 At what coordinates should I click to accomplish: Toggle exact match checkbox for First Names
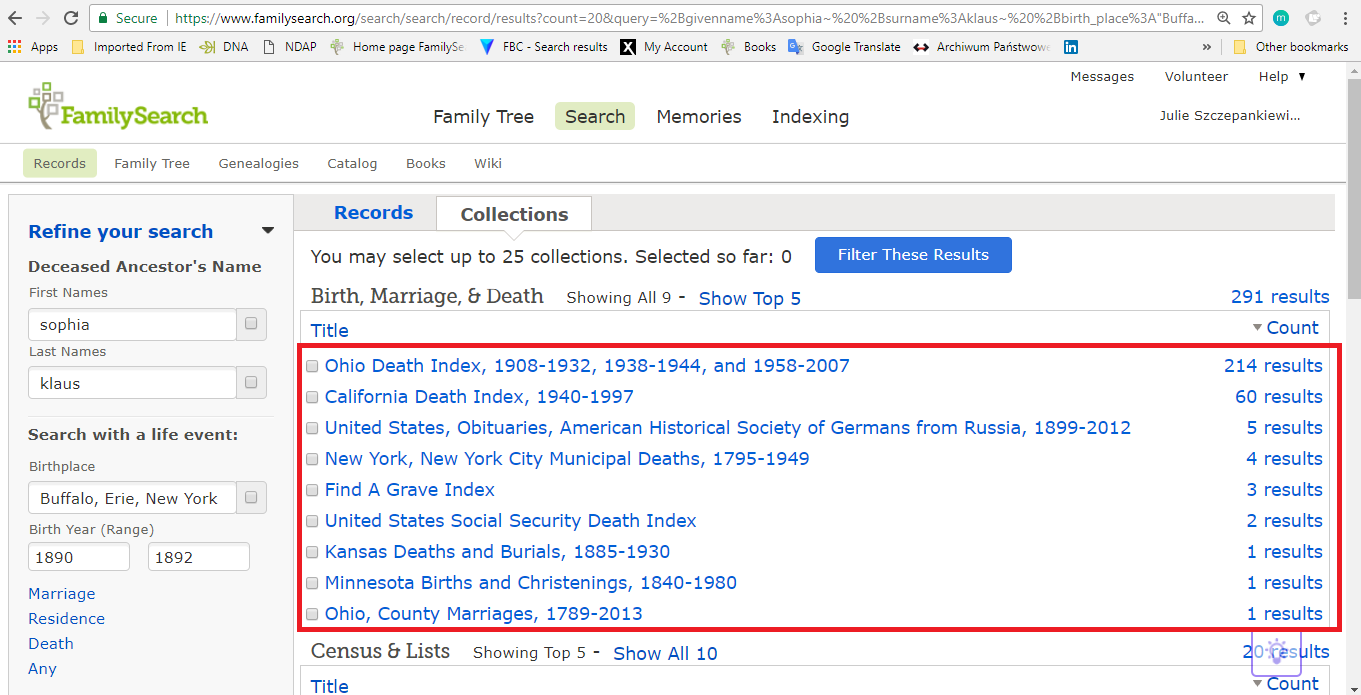pyautogui.click(x=251, y=324)
